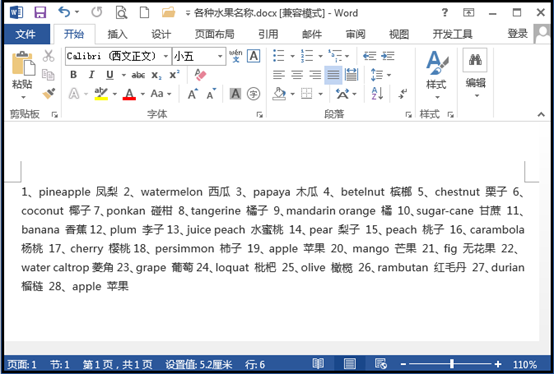Adjust the zoom slider handle

tap(452, 364)
